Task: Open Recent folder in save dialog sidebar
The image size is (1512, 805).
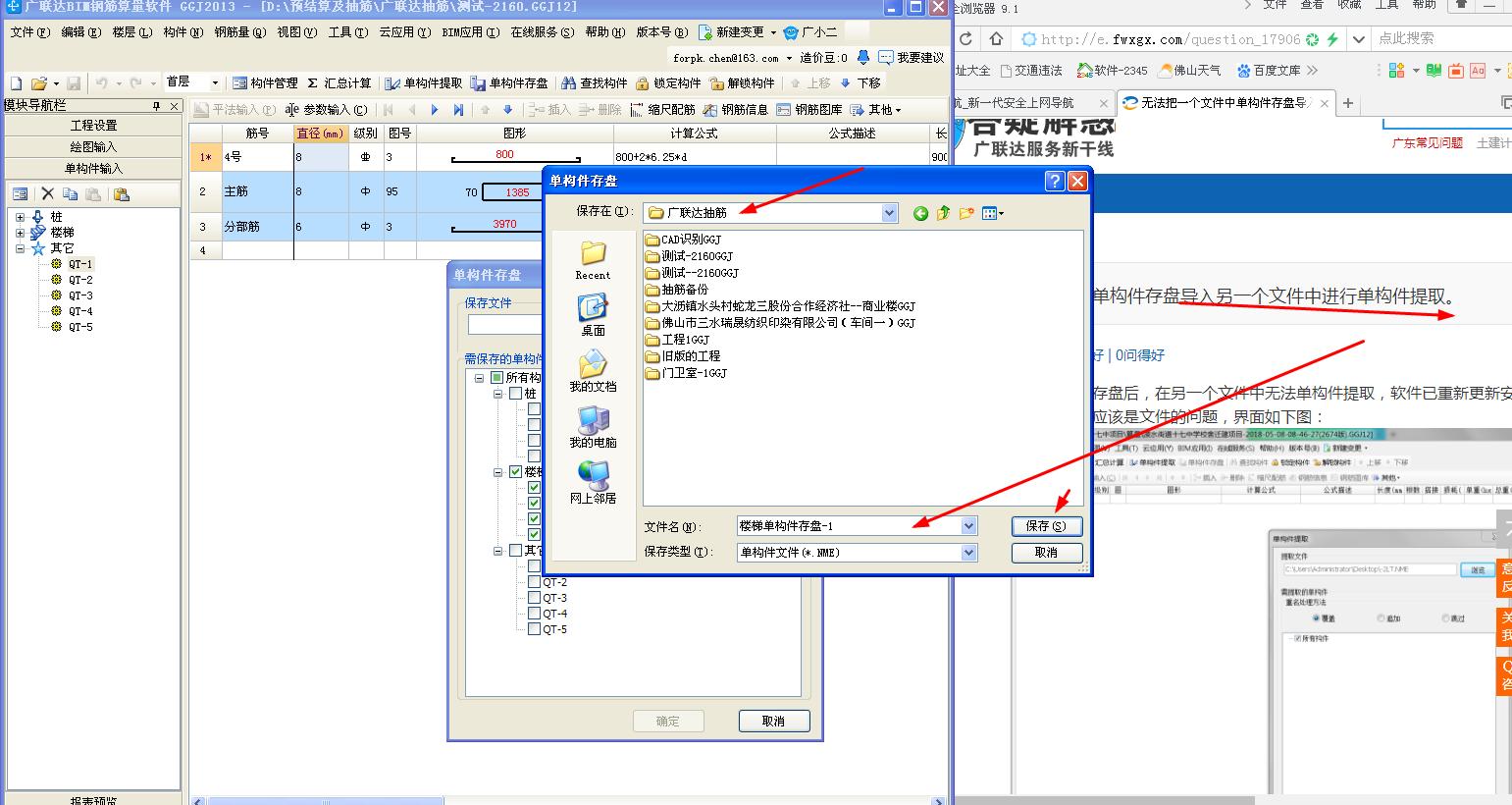Action: (x=593, y=260)
